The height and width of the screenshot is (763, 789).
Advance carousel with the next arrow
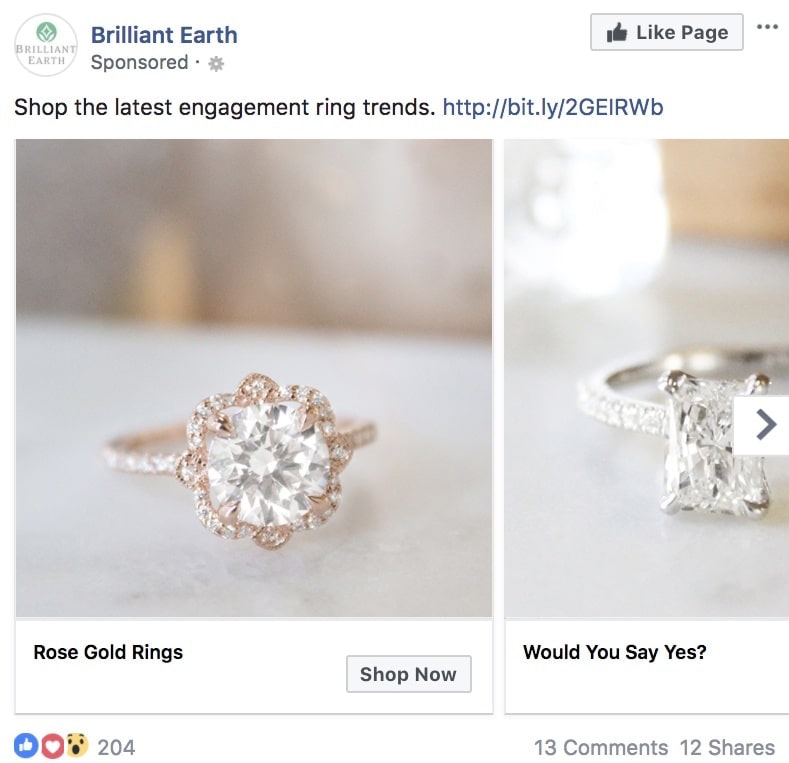coord(765,426)
